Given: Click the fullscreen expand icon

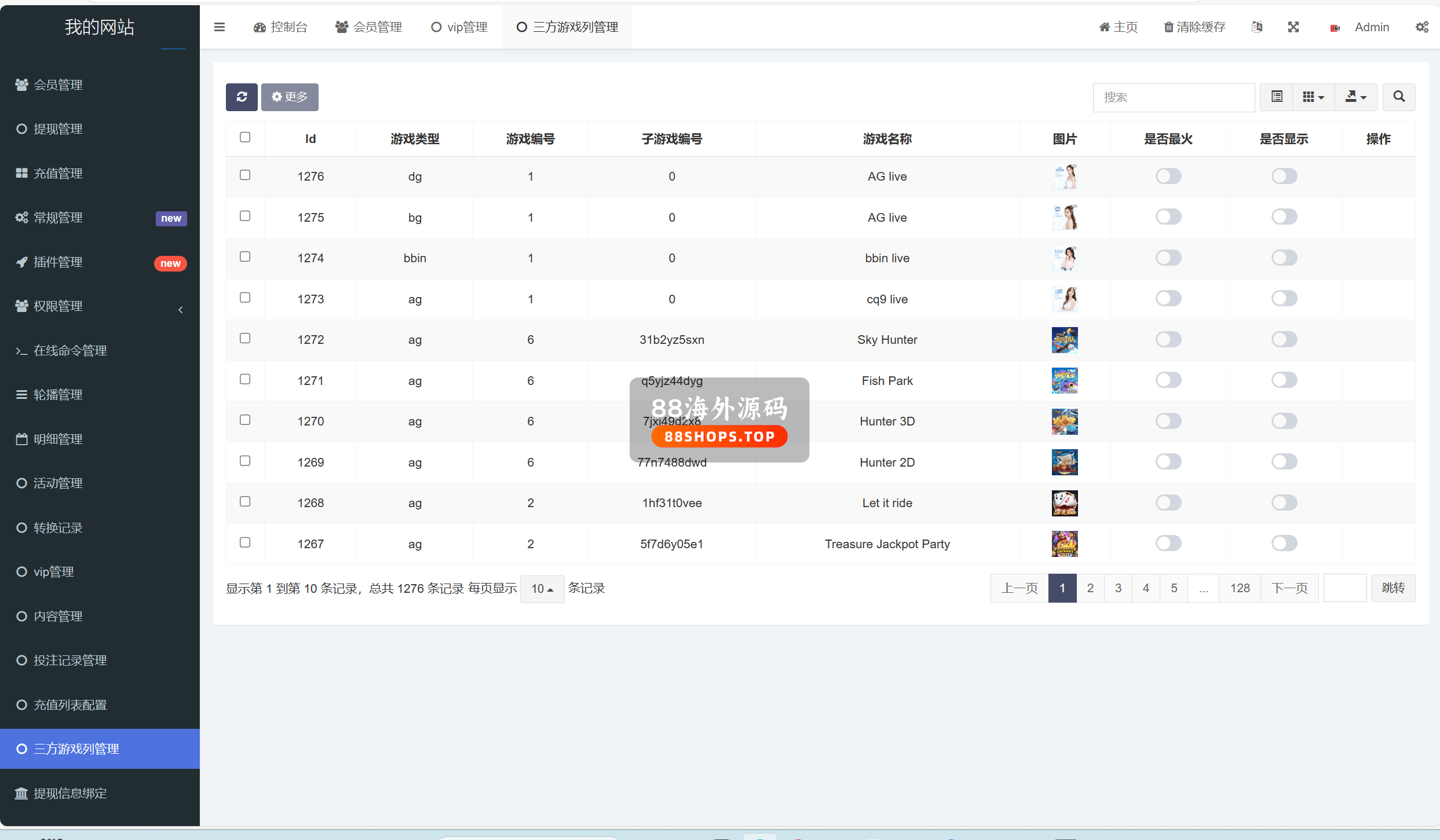Looking at the screenshot, I should coord(1293,27).
